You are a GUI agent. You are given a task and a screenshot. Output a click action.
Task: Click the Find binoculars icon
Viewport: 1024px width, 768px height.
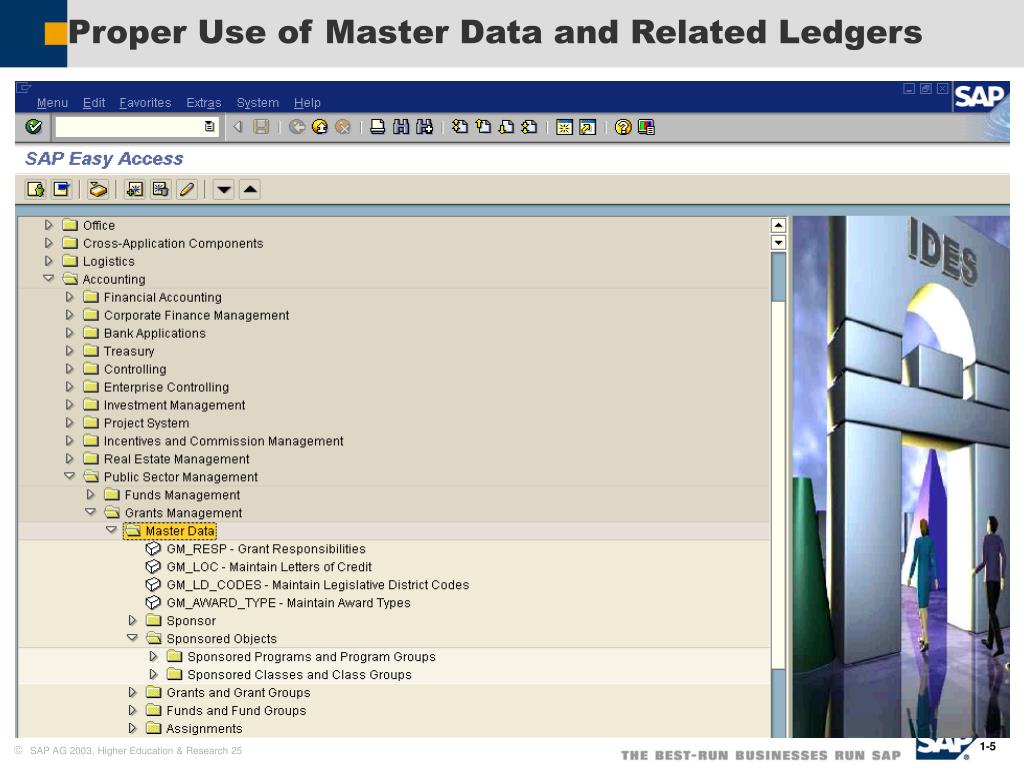point(401,127)
